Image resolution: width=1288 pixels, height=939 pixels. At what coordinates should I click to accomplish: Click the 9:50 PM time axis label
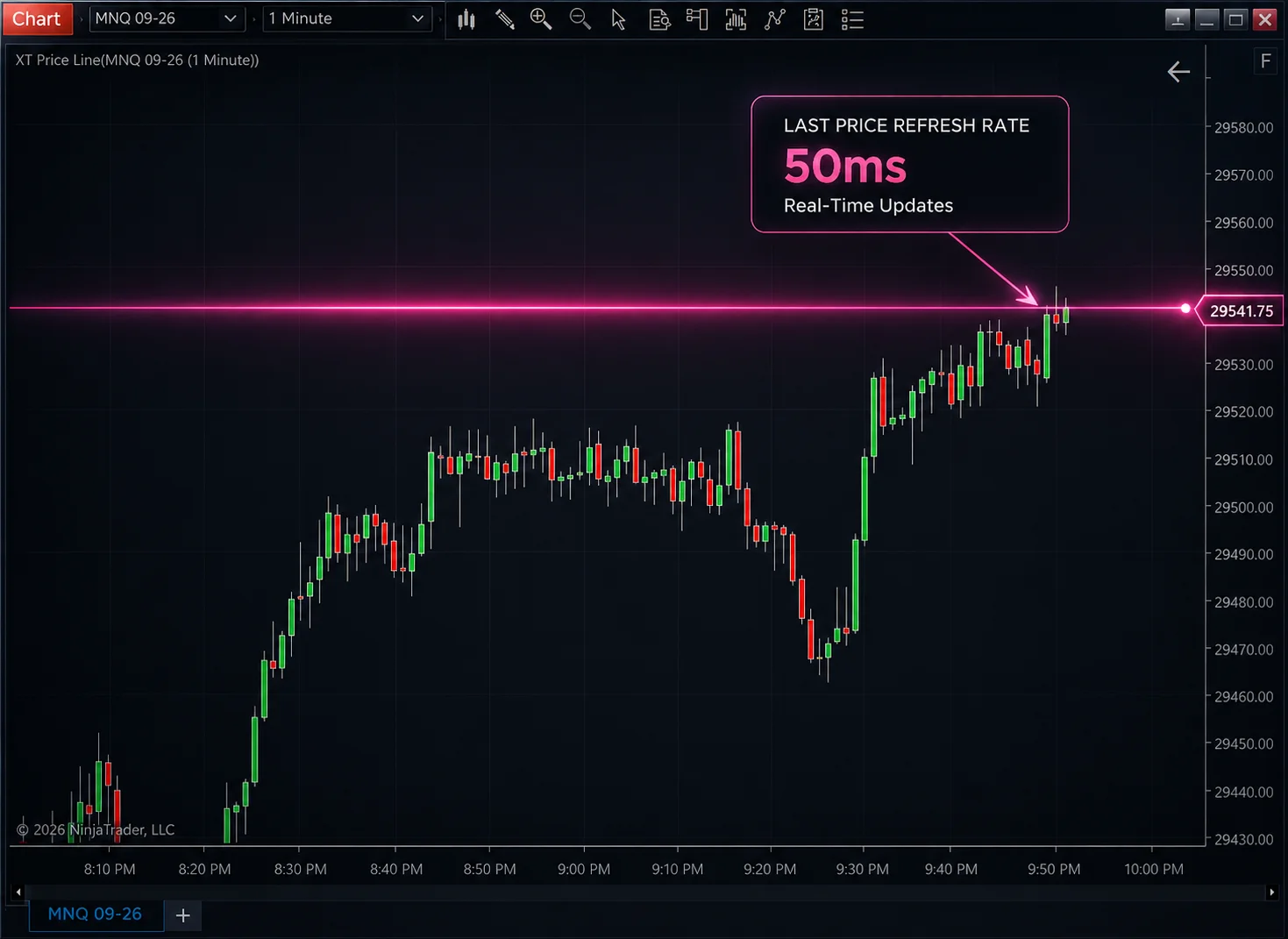coord(1054,869)
